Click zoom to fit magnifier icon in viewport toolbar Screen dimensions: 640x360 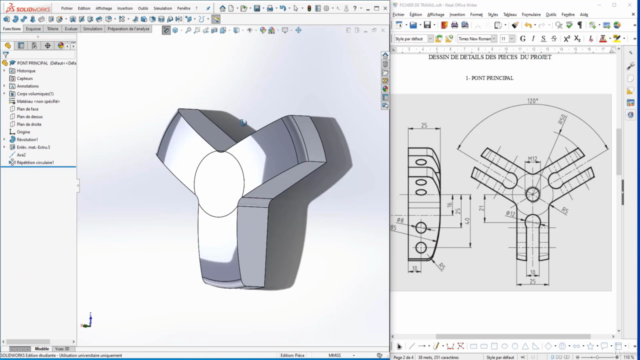(188, 31)
